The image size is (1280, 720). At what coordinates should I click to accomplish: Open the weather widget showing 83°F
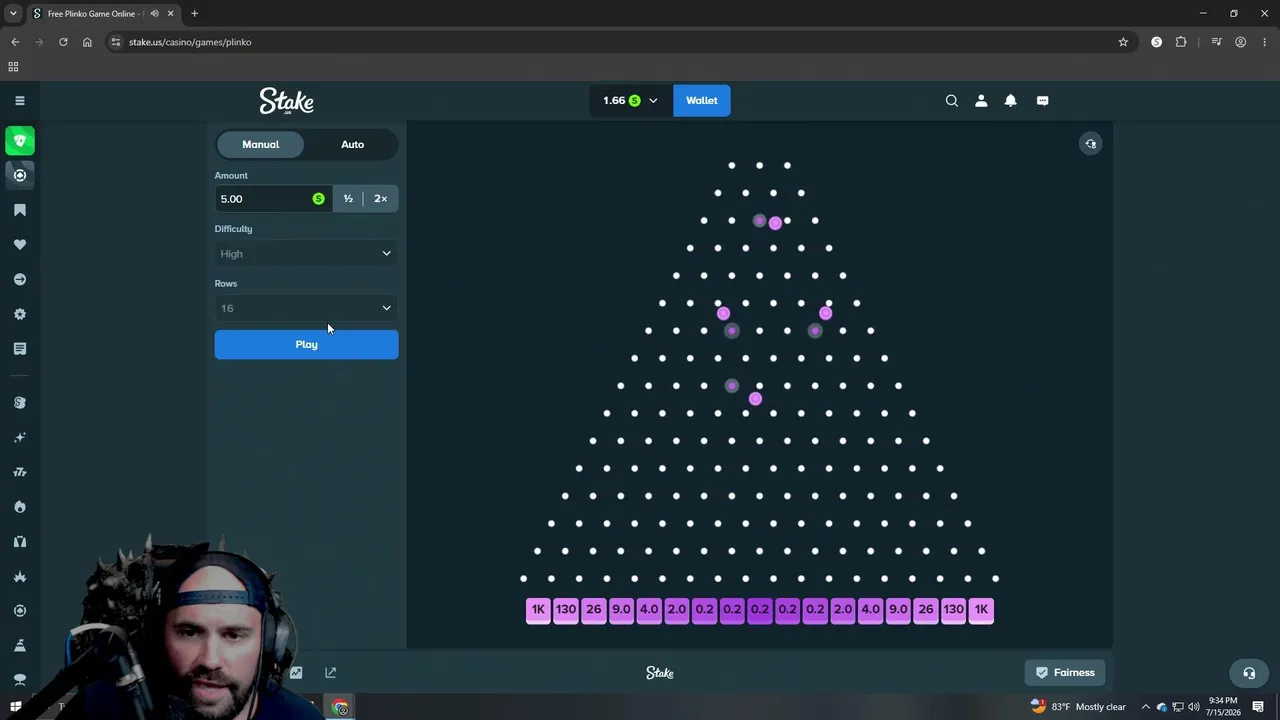coord(1077,707)
